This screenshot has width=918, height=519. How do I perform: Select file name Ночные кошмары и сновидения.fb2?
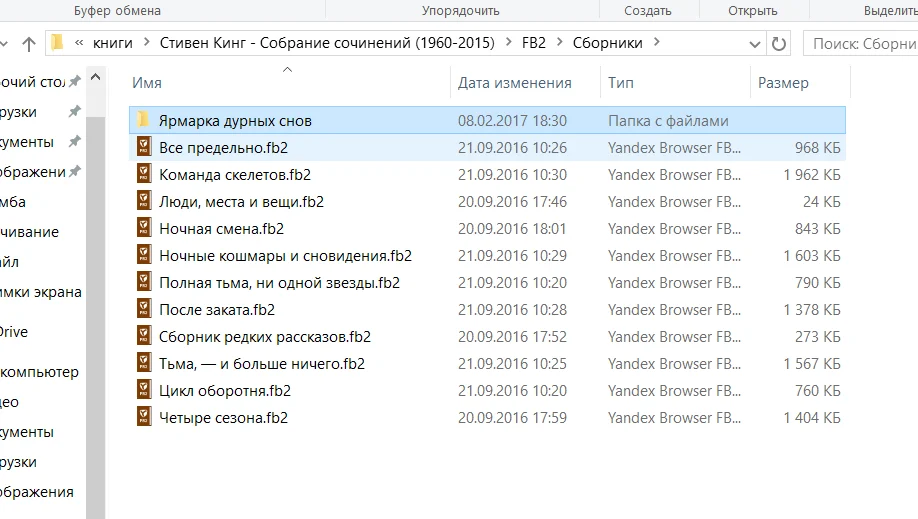coord(285,256)
